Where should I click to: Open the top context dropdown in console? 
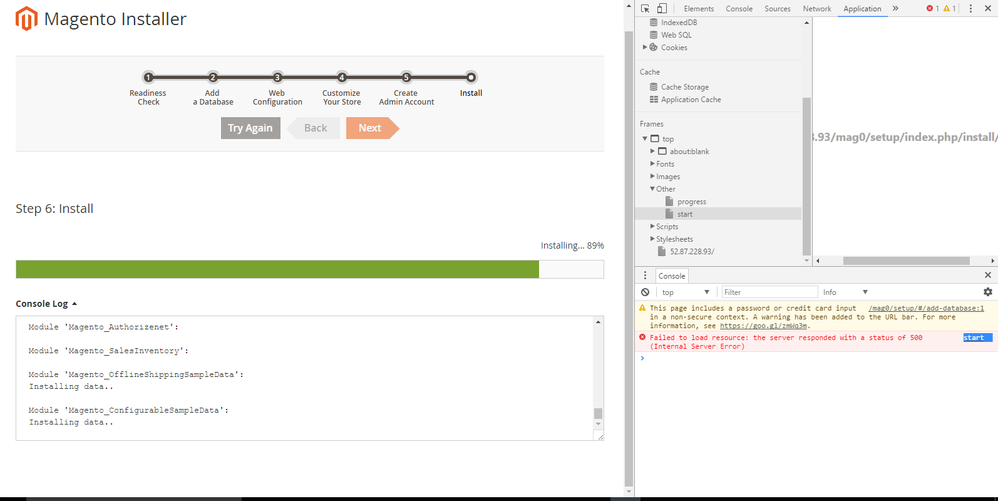tap(685, 292)
